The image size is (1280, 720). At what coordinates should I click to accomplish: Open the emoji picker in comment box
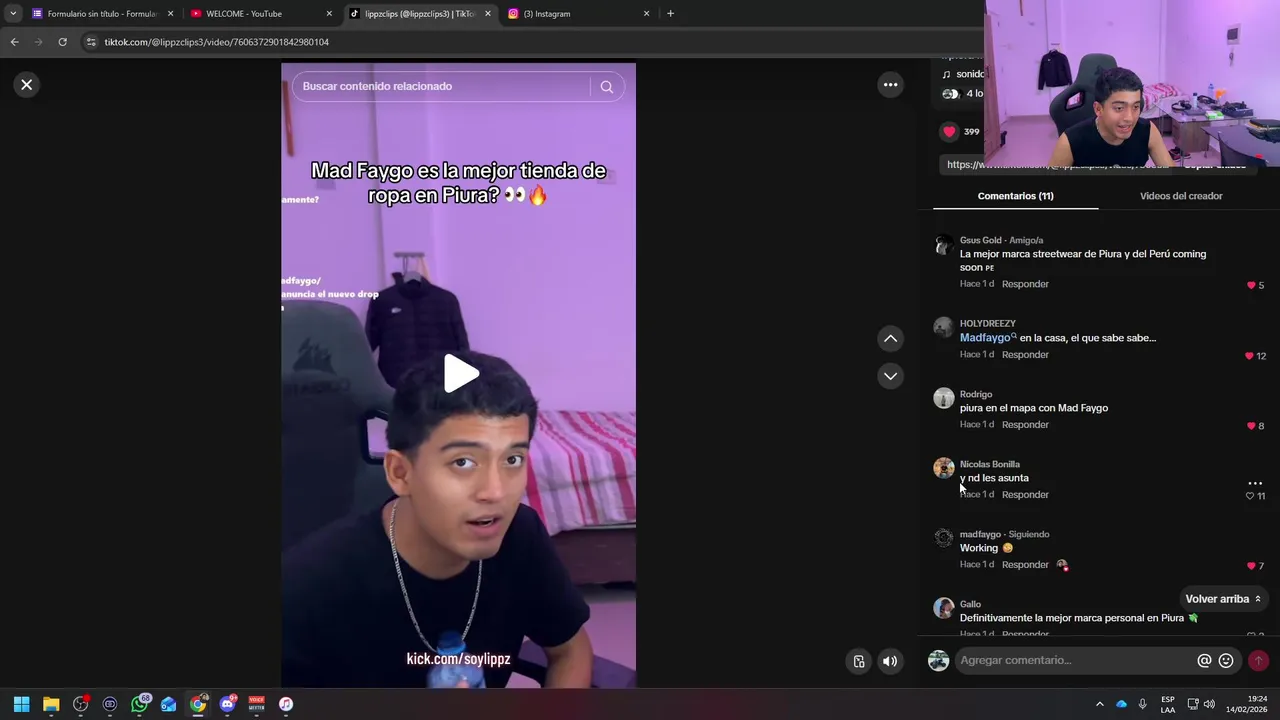[1226, 661]
